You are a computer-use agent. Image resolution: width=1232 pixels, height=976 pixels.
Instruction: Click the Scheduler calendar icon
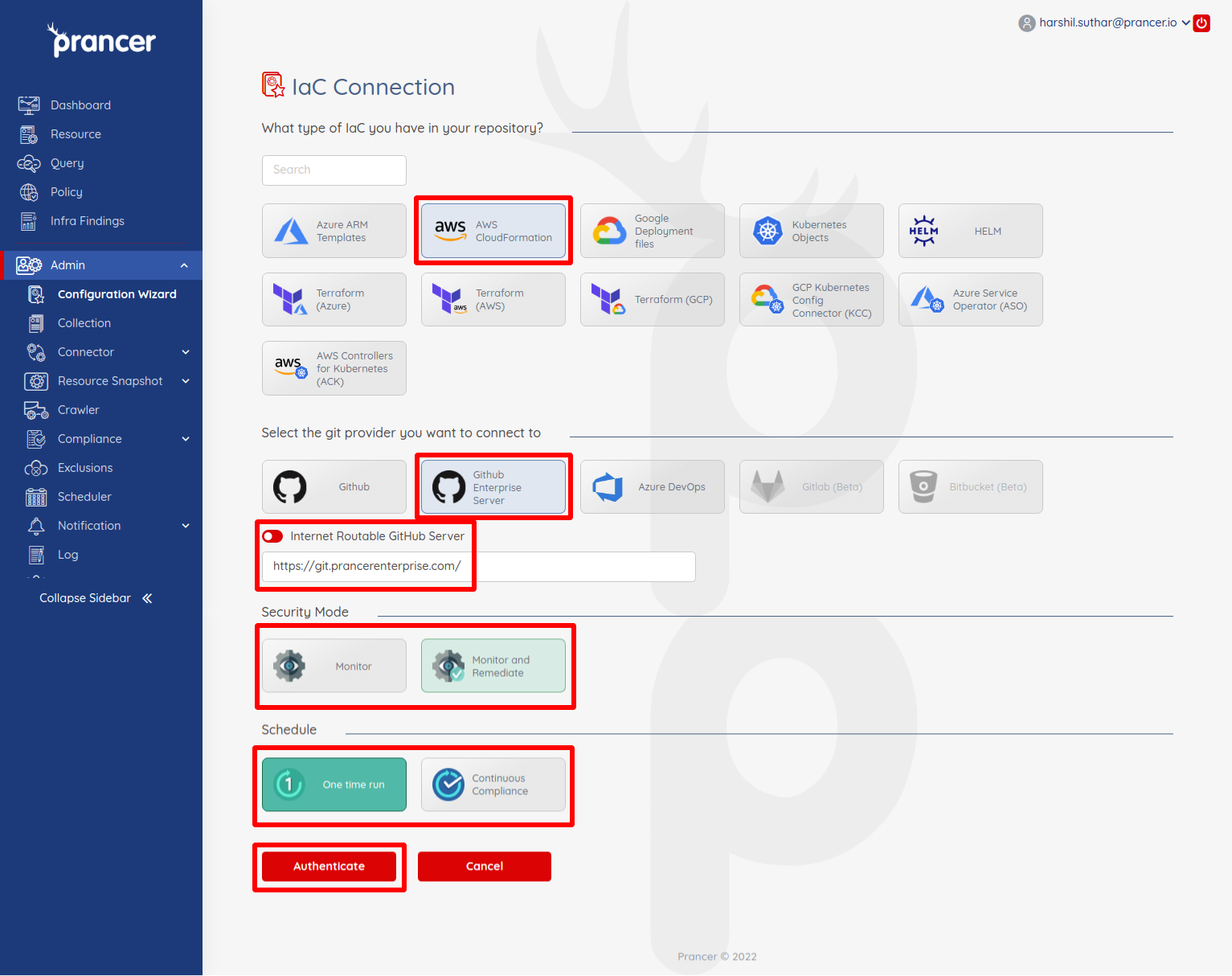pyautogui.click(x=36, y=497)
